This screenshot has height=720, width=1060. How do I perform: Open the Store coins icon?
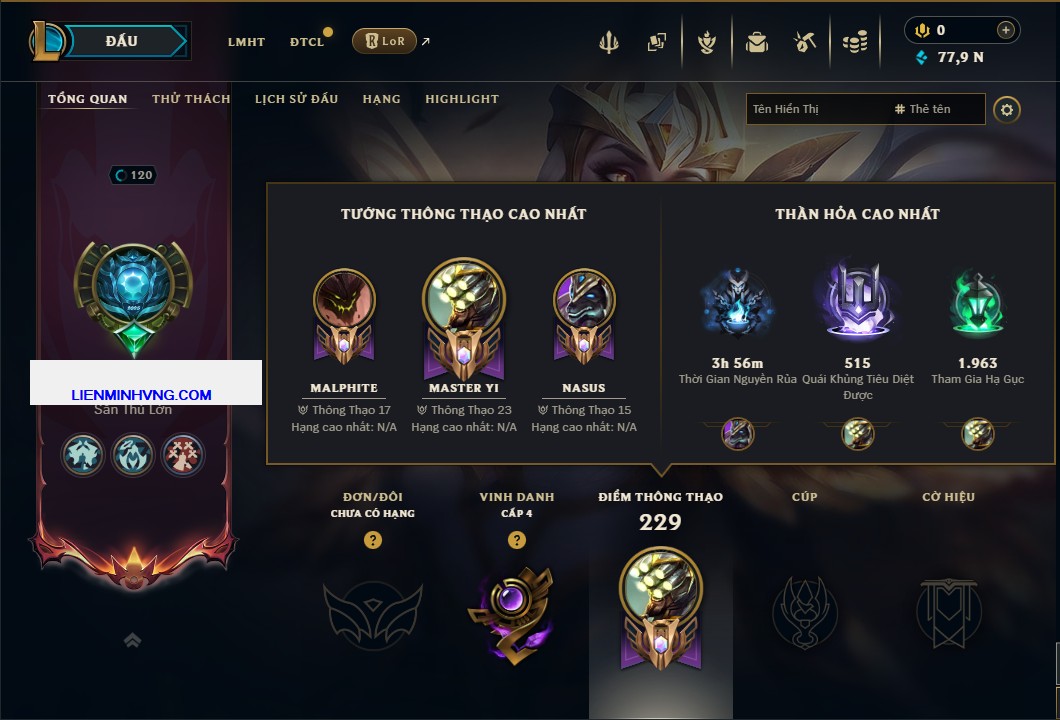(855, 42)
